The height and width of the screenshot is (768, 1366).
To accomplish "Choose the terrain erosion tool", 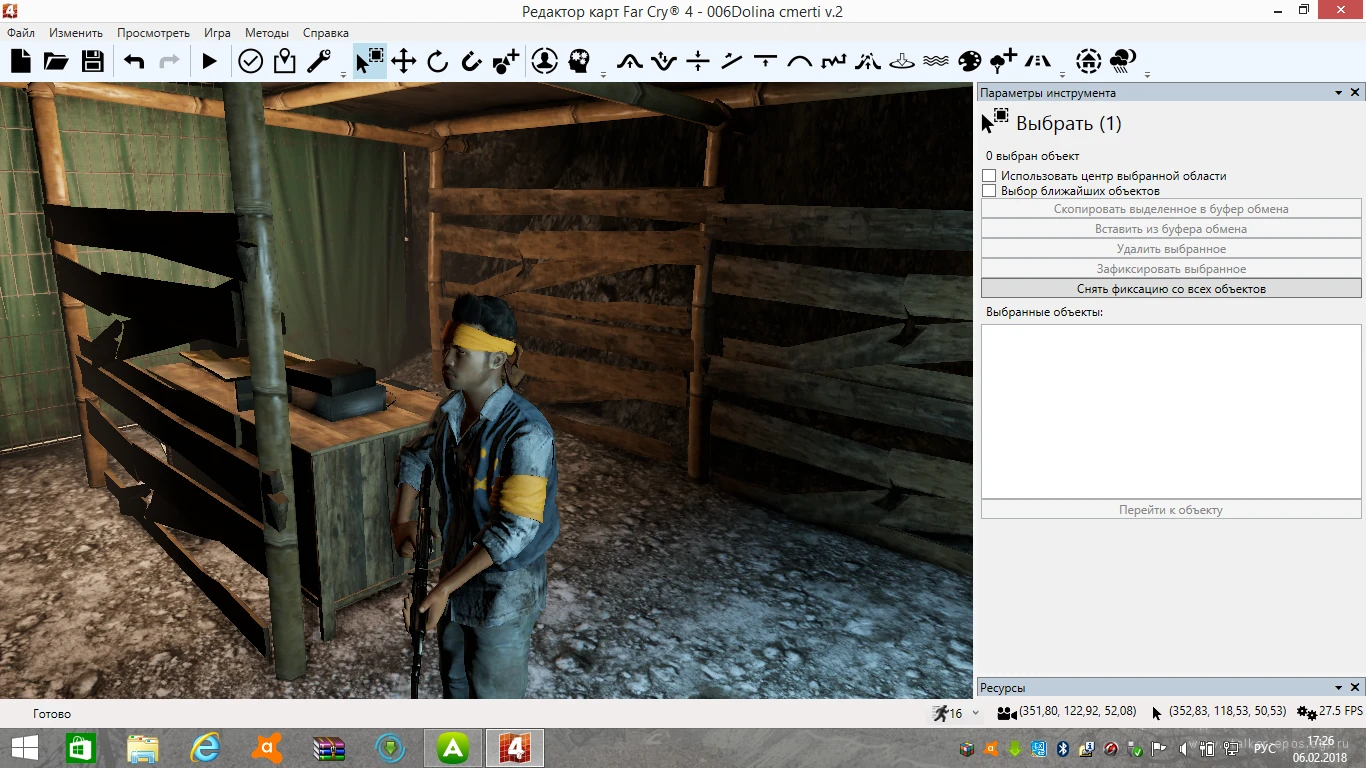I will [x=868, y=61].
